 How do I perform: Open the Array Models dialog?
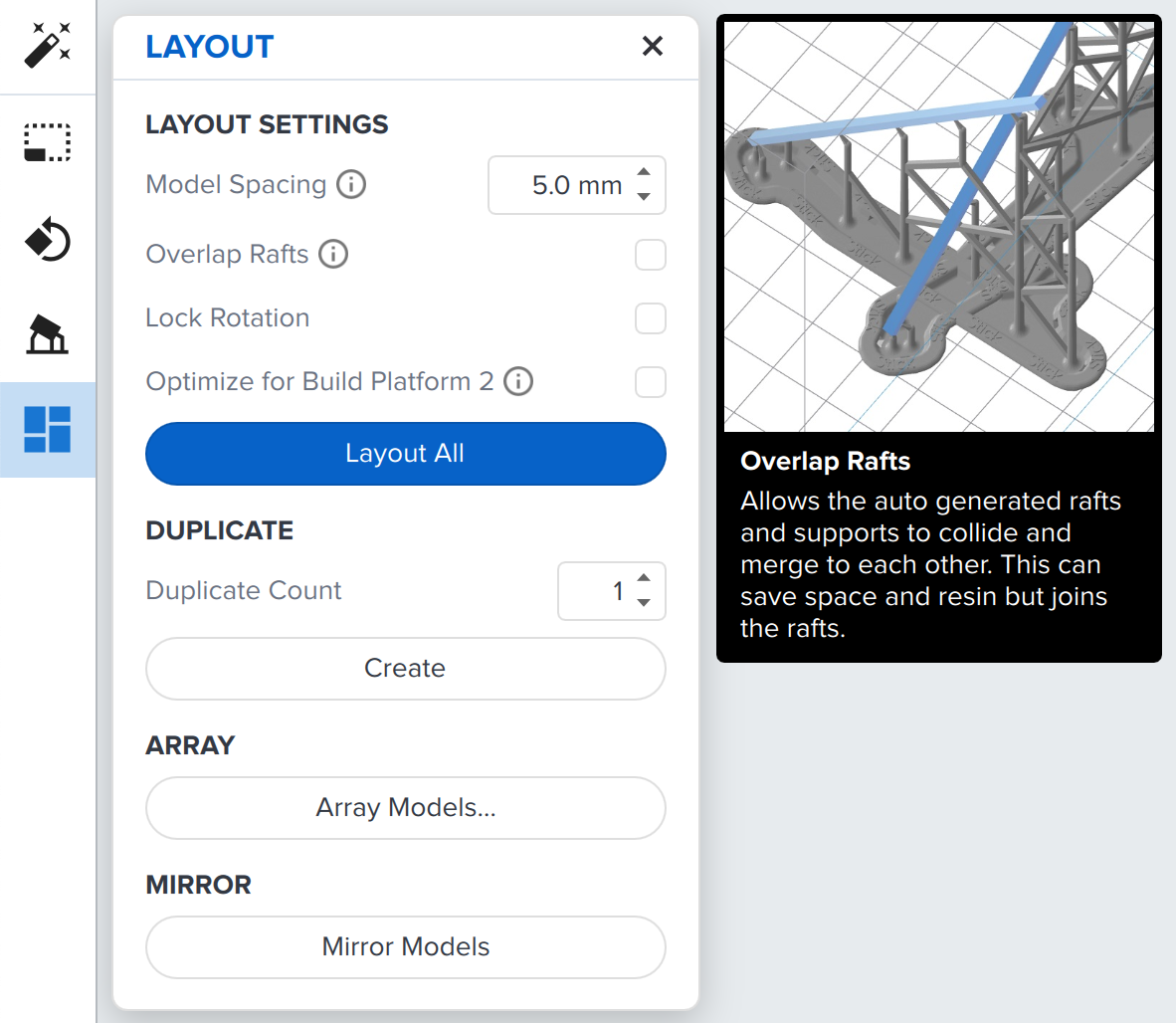[405, 808]
